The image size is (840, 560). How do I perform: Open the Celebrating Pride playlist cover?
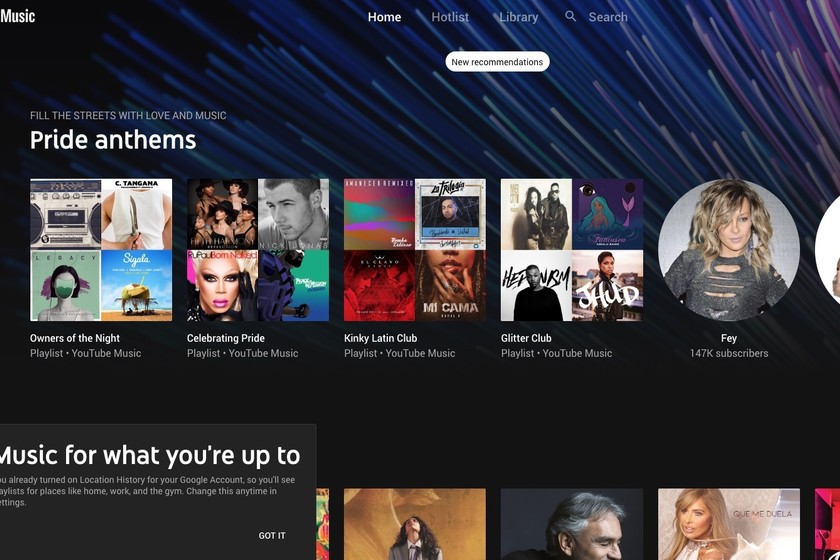coord(258,250)
